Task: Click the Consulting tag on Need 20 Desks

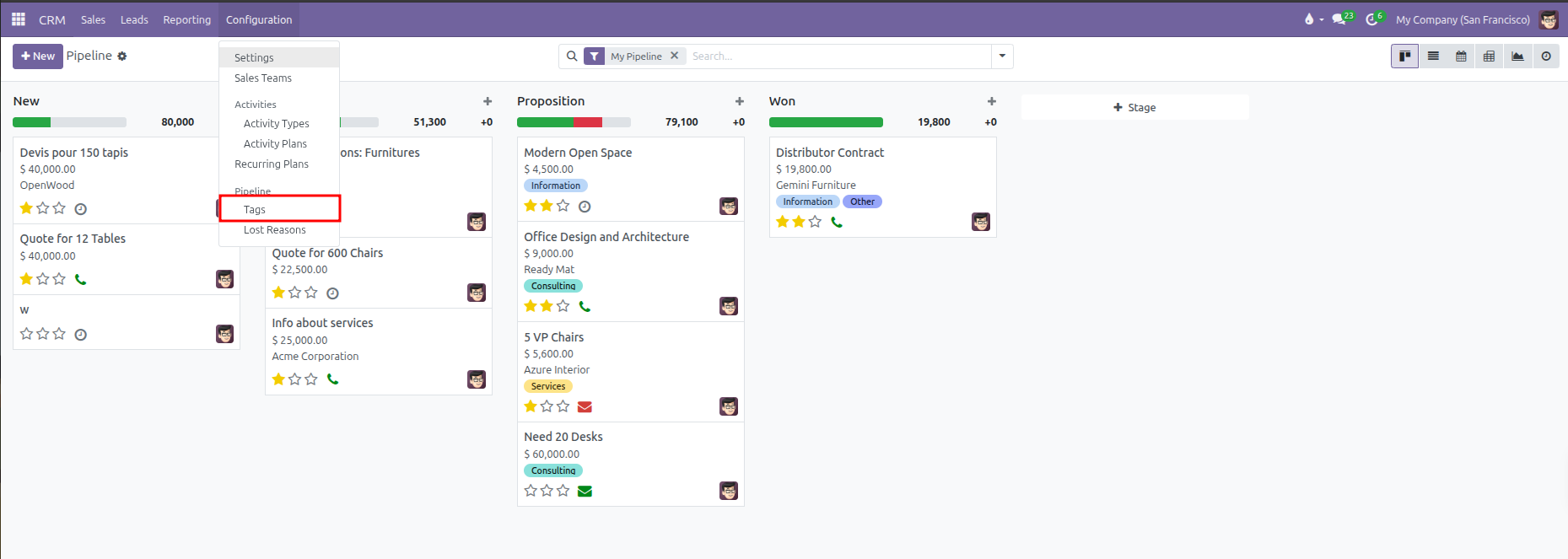Action: (553, 470)
